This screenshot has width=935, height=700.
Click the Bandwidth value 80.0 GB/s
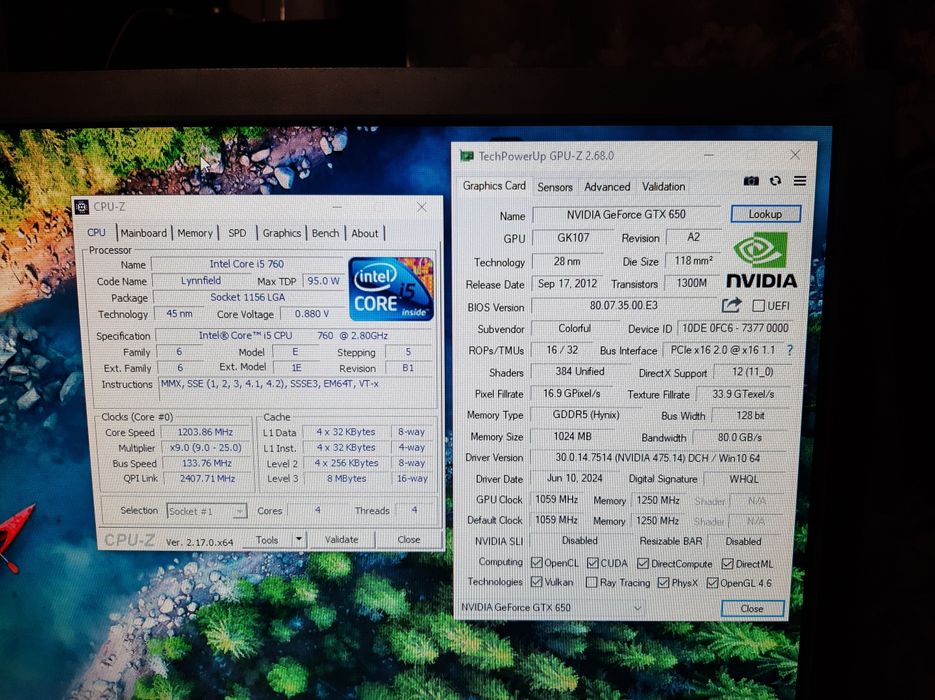pos(739,437)
